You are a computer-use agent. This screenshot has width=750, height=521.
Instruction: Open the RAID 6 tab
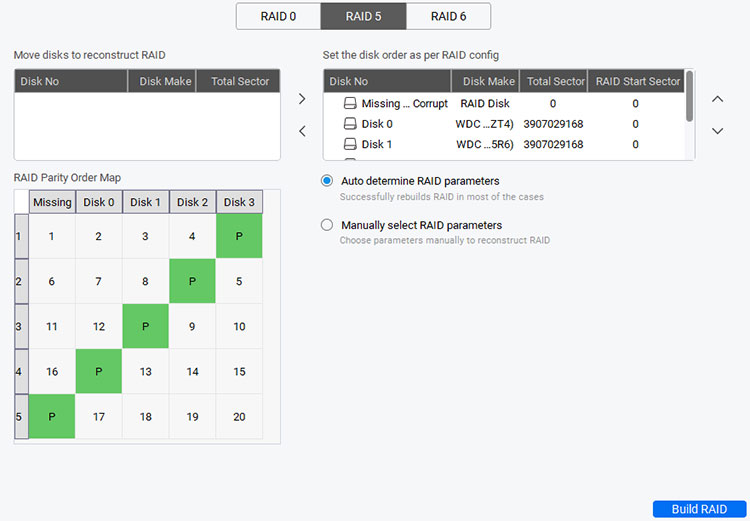(448, 16)
